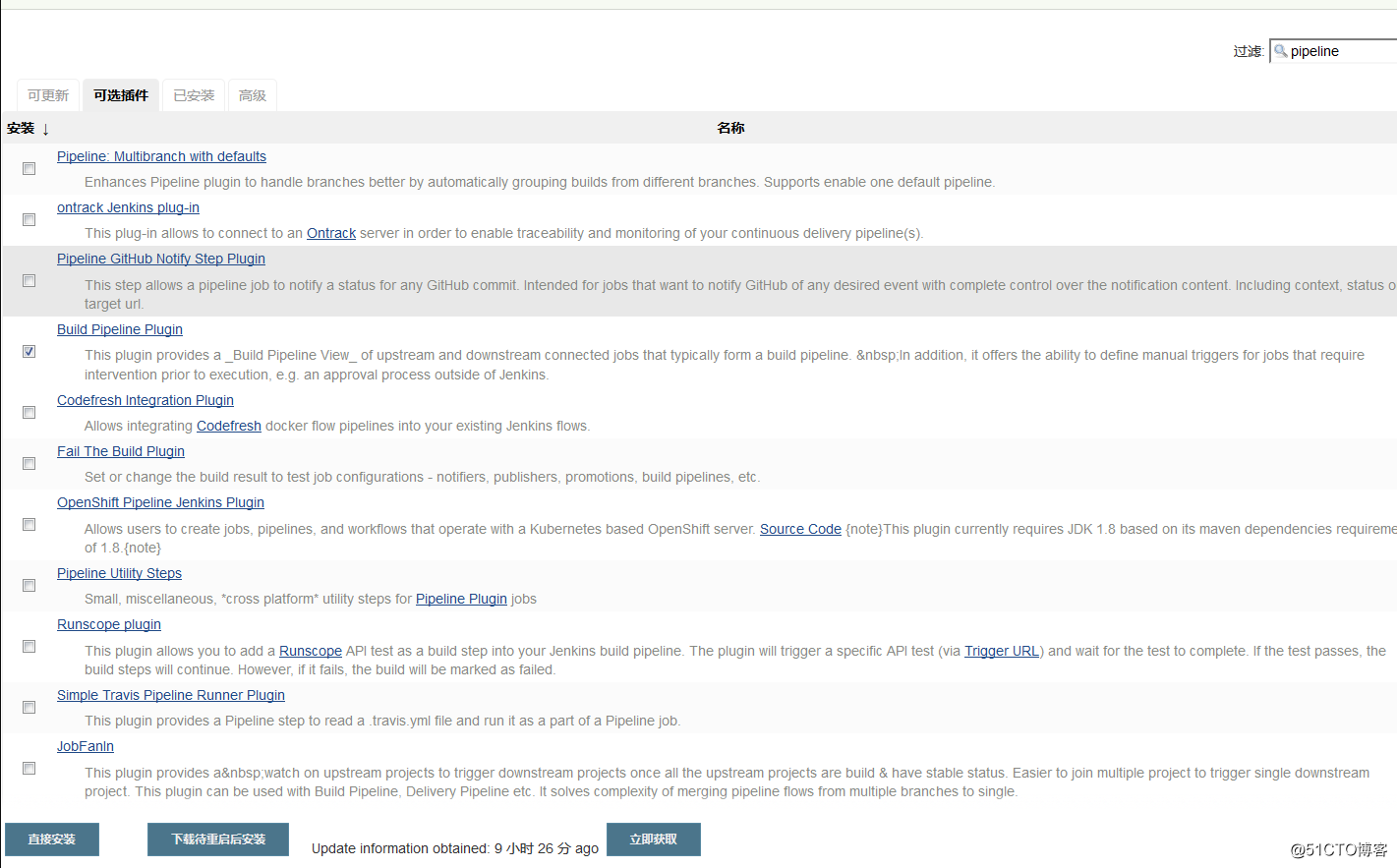Follow the Trigger URL link
This screenshot has height=868, width=1397.
[1002, 651]
